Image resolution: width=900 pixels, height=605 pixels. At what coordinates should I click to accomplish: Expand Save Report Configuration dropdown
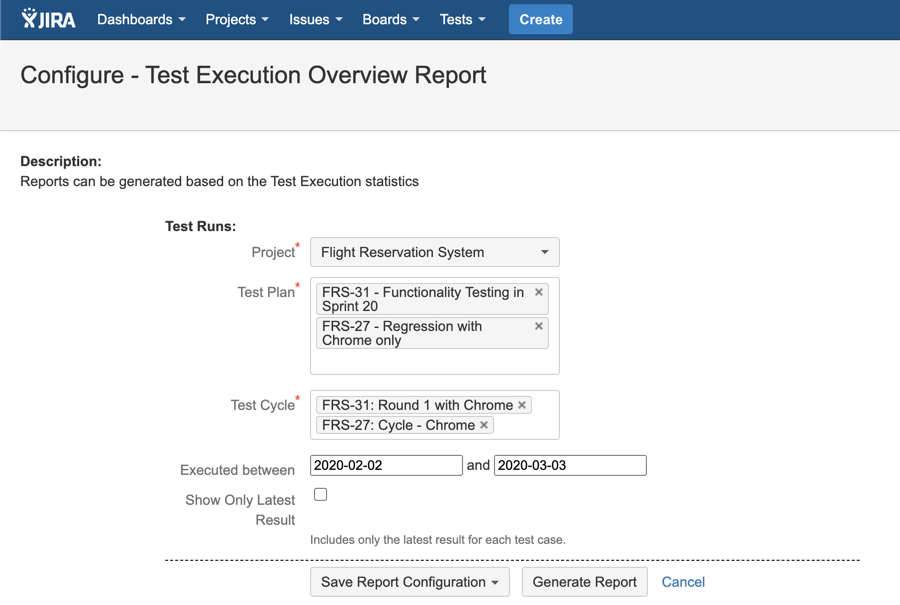[409, 582]
